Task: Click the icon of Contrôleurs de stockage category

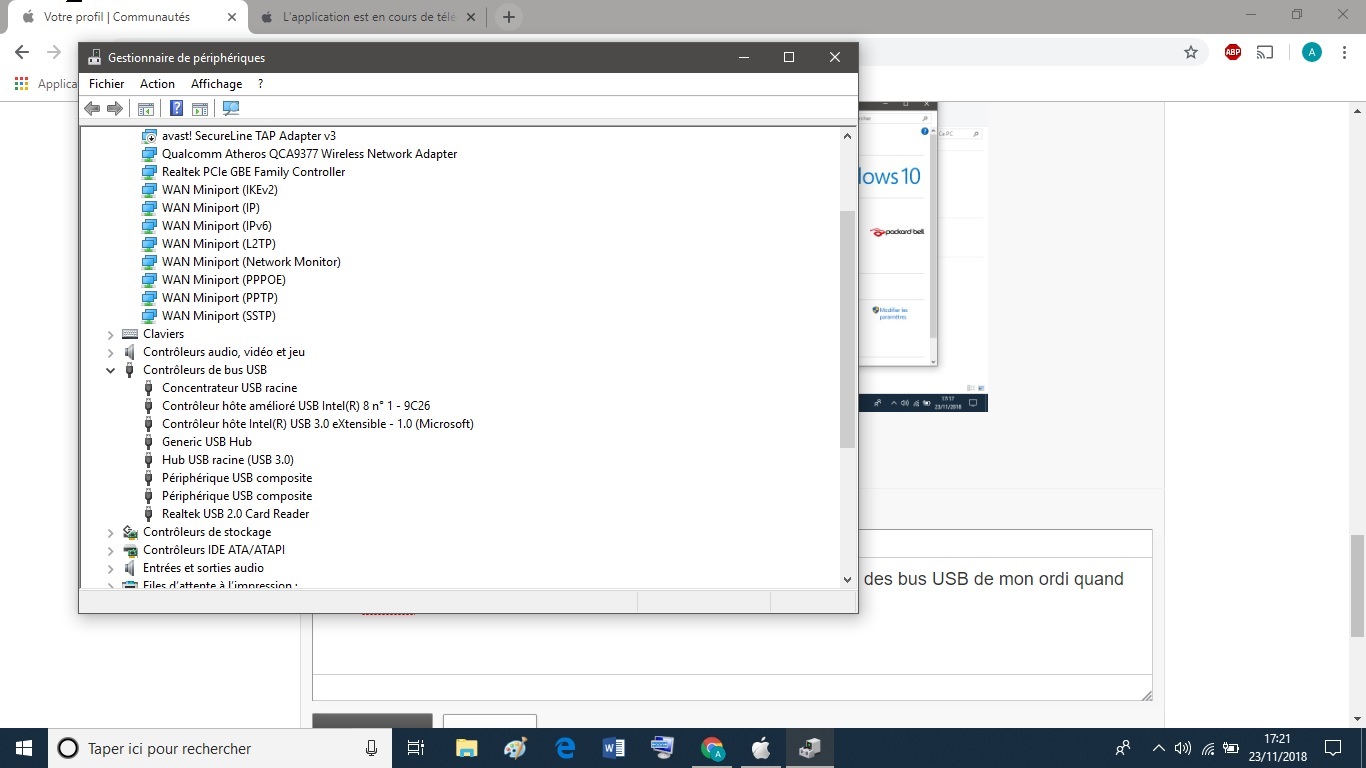Action: click(x=130, y=532)
